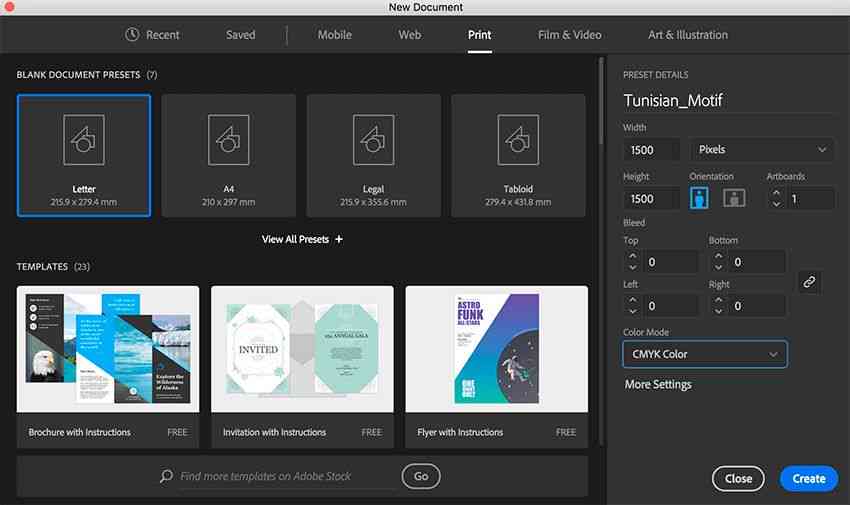
Task: Increase the Bottom bleed value
Action: click(718, 256)
